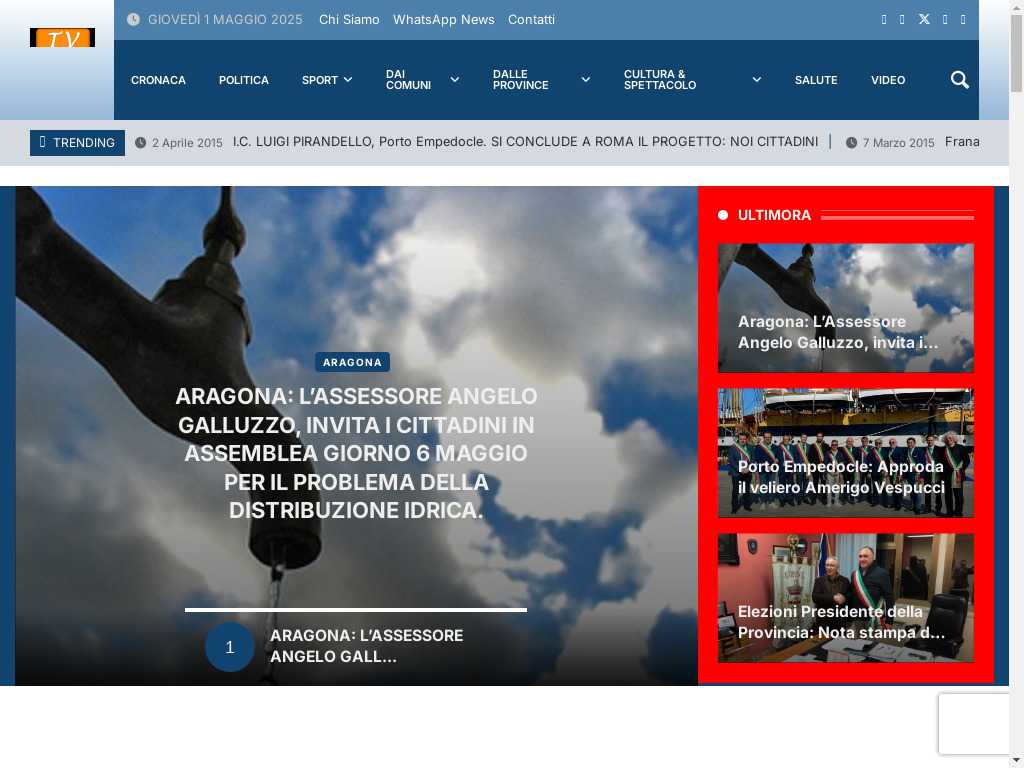This screenshot has width=1024, height=768.
Task: Click the Aragona category badge
Action: click(352, 362)
